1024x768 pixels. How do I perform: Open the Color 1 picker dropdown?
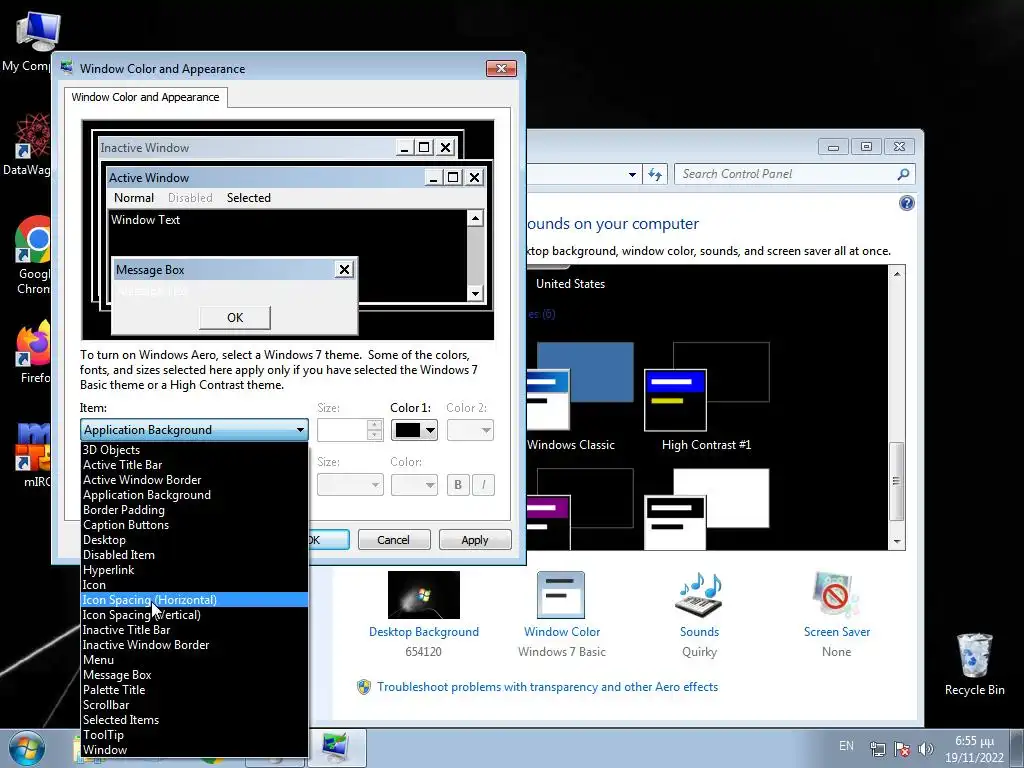coord(430,430)
